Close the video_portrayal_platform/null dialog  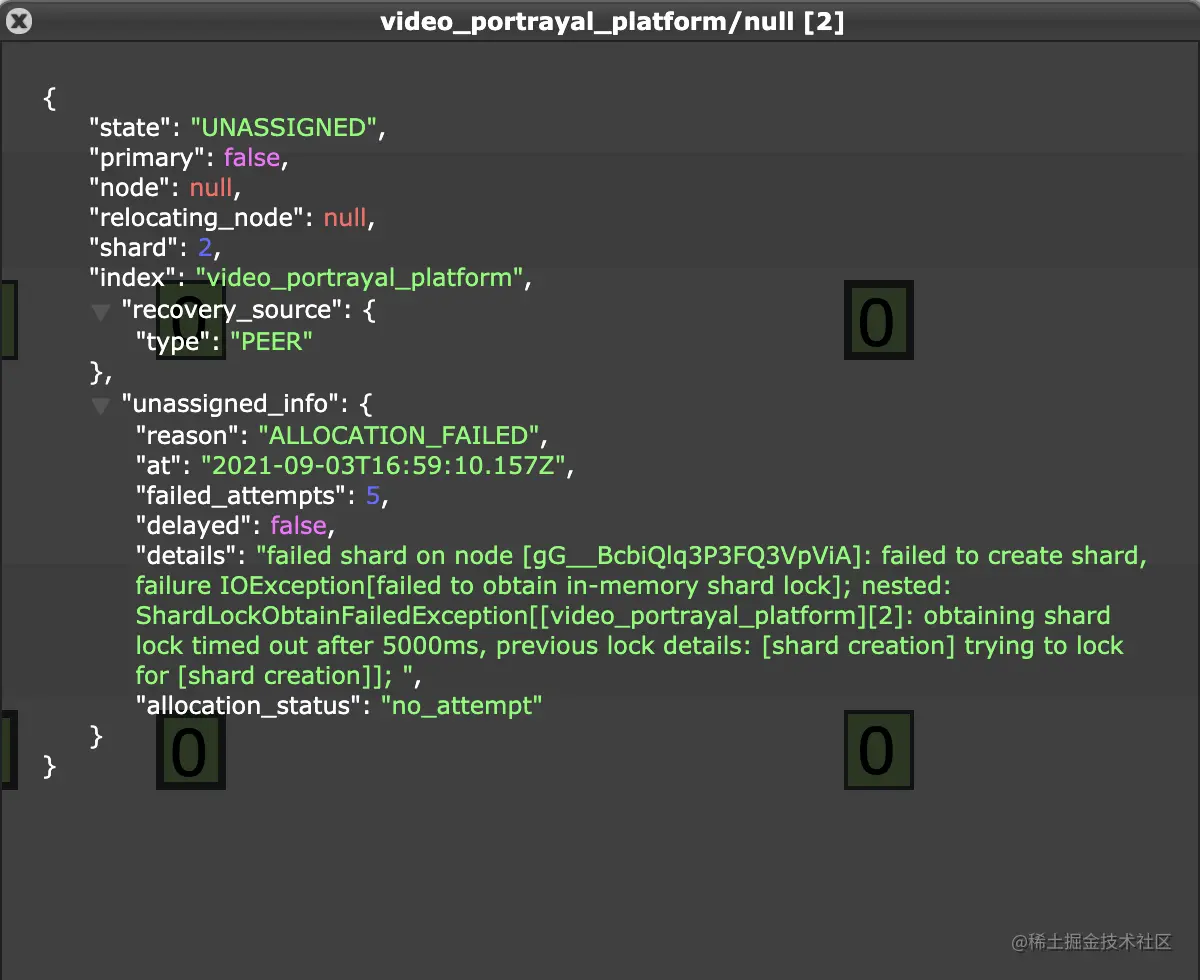pos(20,21)
